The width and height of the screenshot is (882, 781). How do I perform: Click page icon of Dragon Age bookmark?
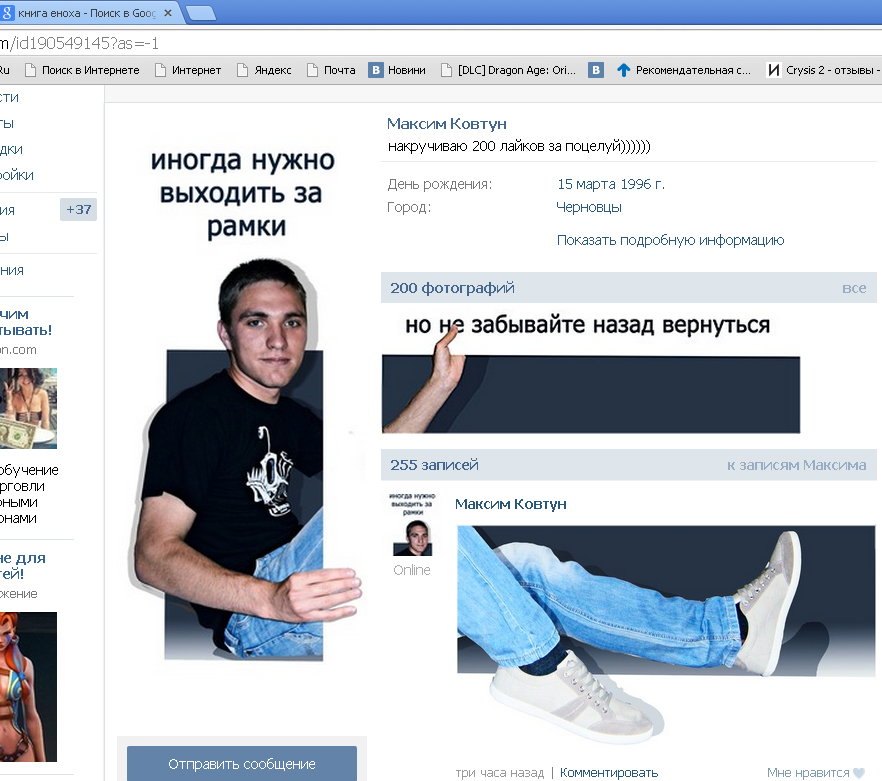(x=446, y=70)
